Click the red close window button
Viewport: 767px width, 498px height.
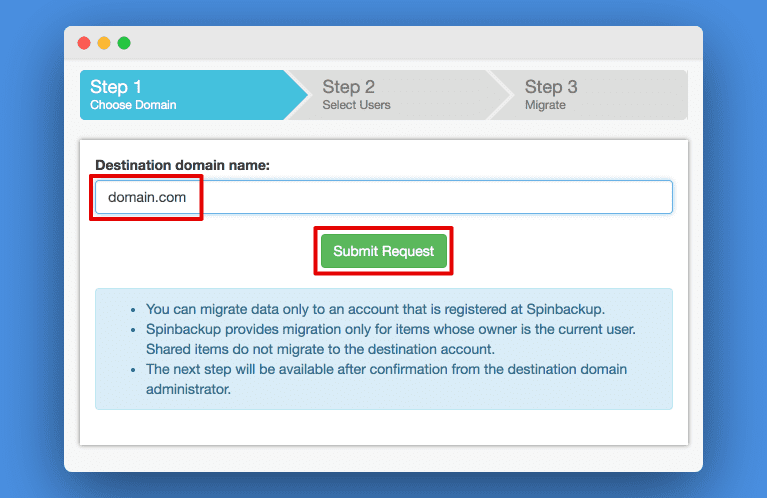[84, 43]
